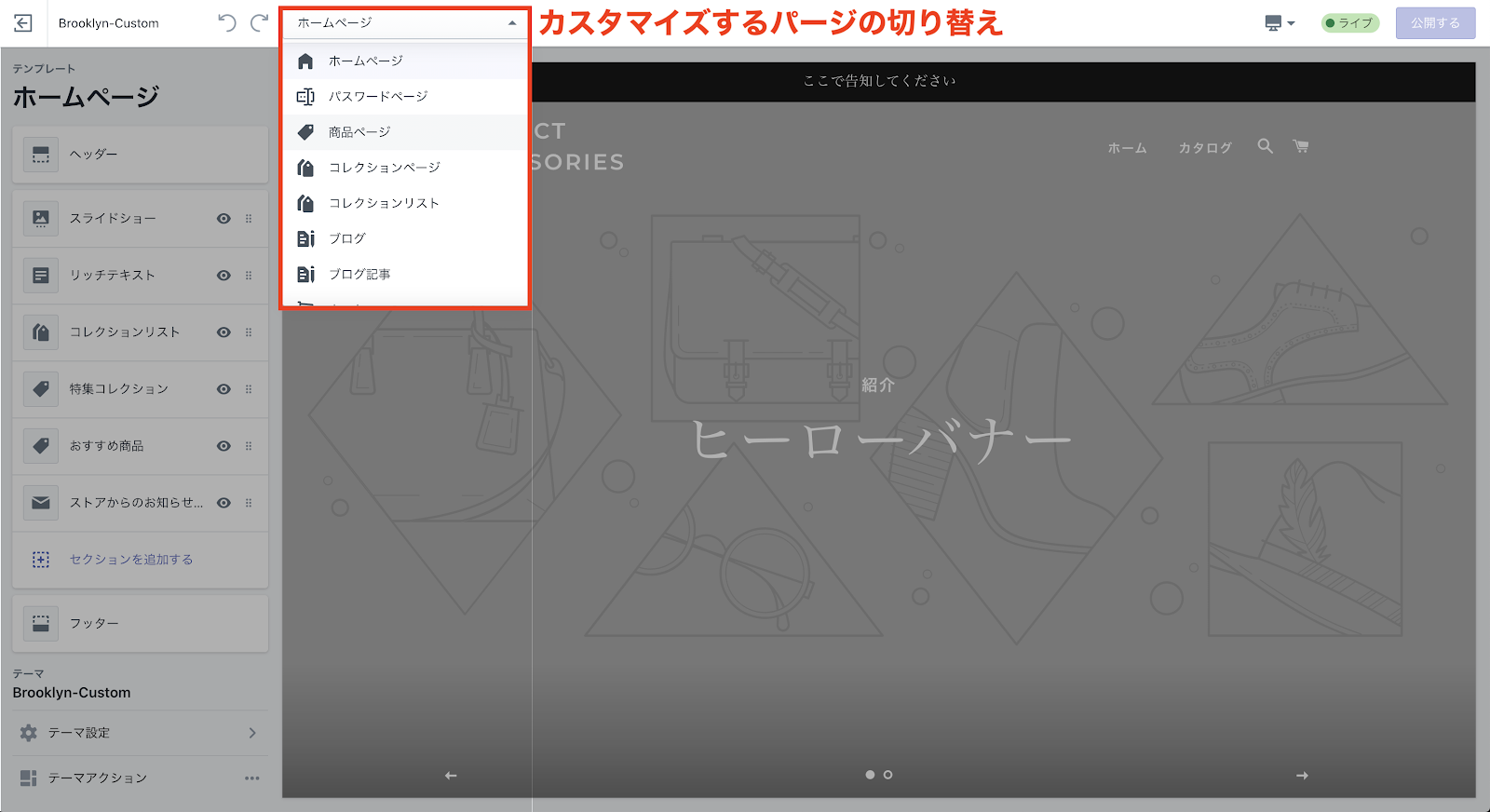Open the device preview size dropdown
Viewport: 1490px width, 812px height.
click(1280, 23)
